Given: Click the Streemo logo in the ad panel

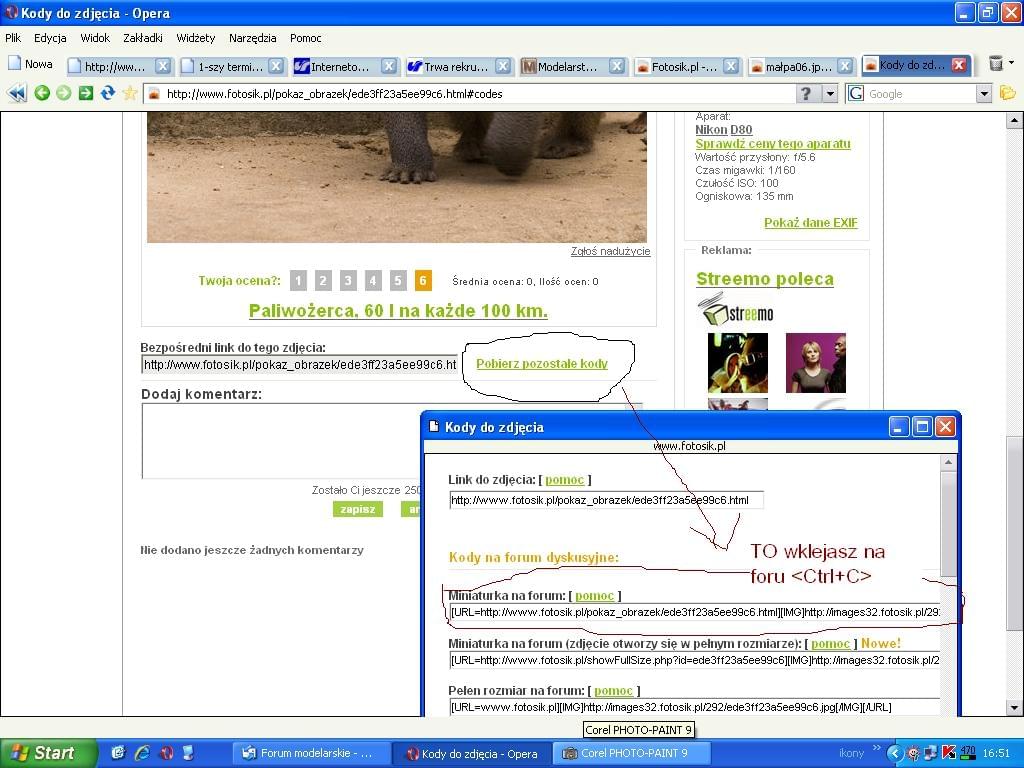Looking at the screenshot, I should click(736, 311).
